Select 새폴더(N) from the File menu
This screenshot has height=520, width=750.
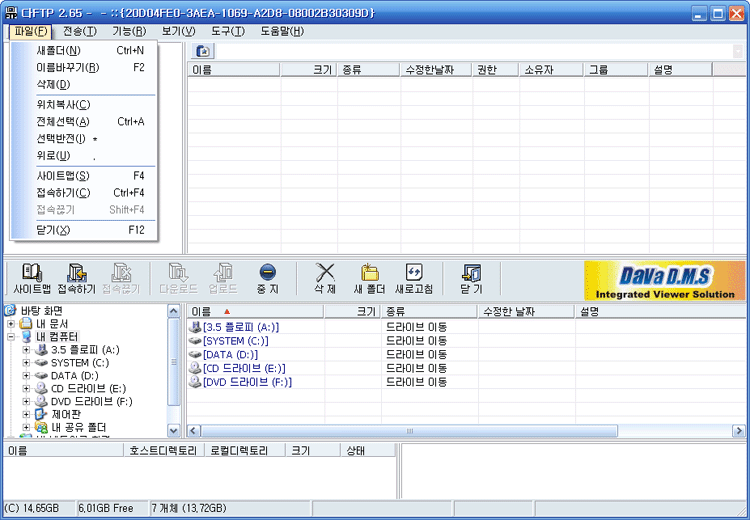pos(59,50)
